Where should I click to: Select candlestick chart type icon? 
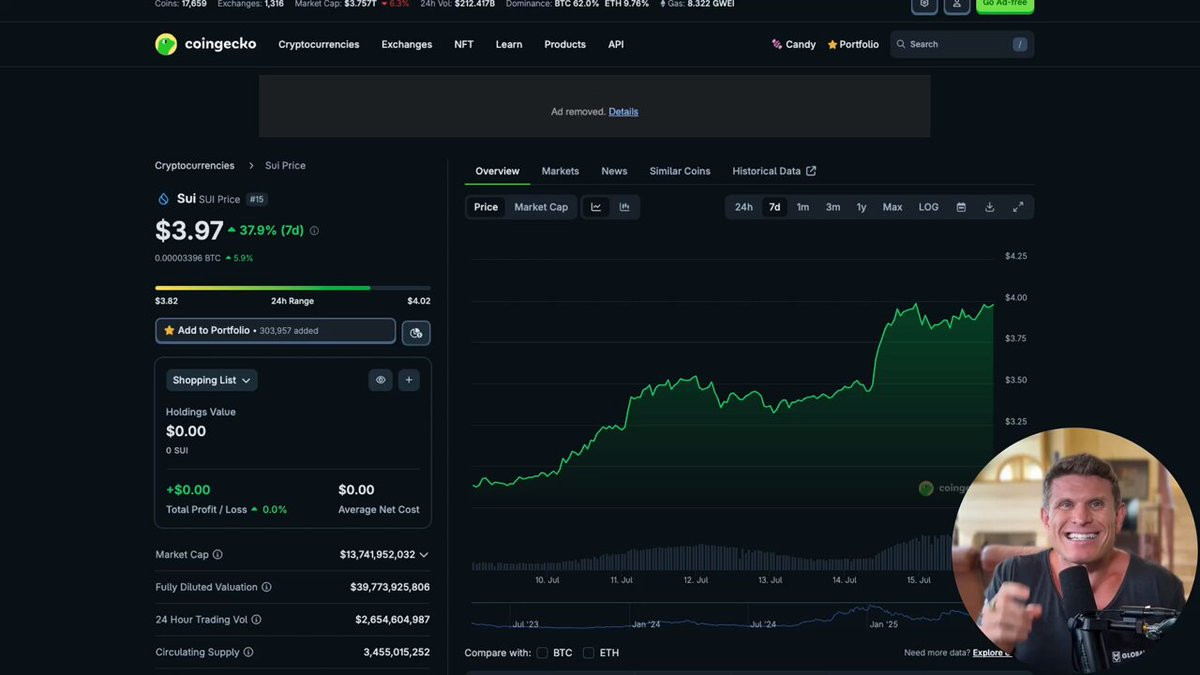click(x=625, y=207)
